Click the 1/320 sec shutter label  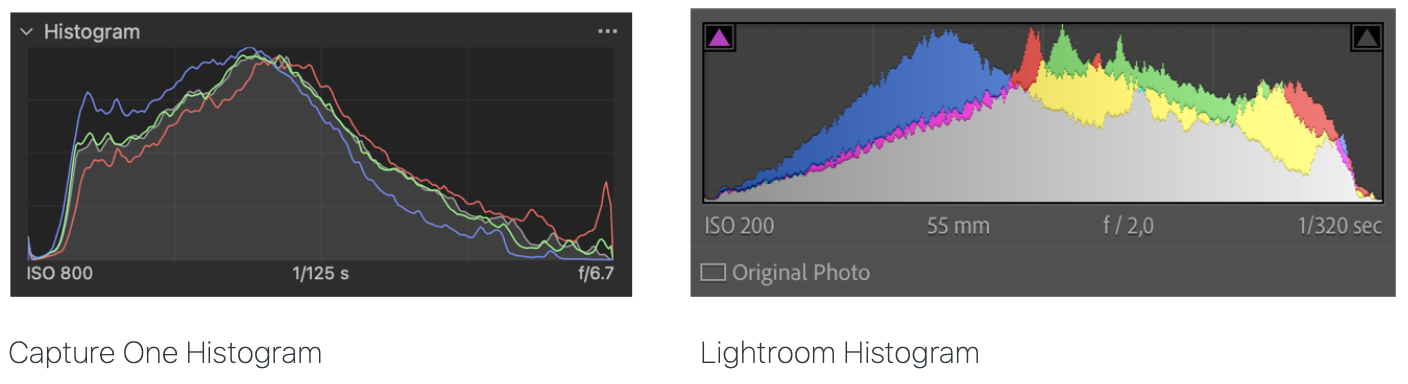click(1339, 226)
